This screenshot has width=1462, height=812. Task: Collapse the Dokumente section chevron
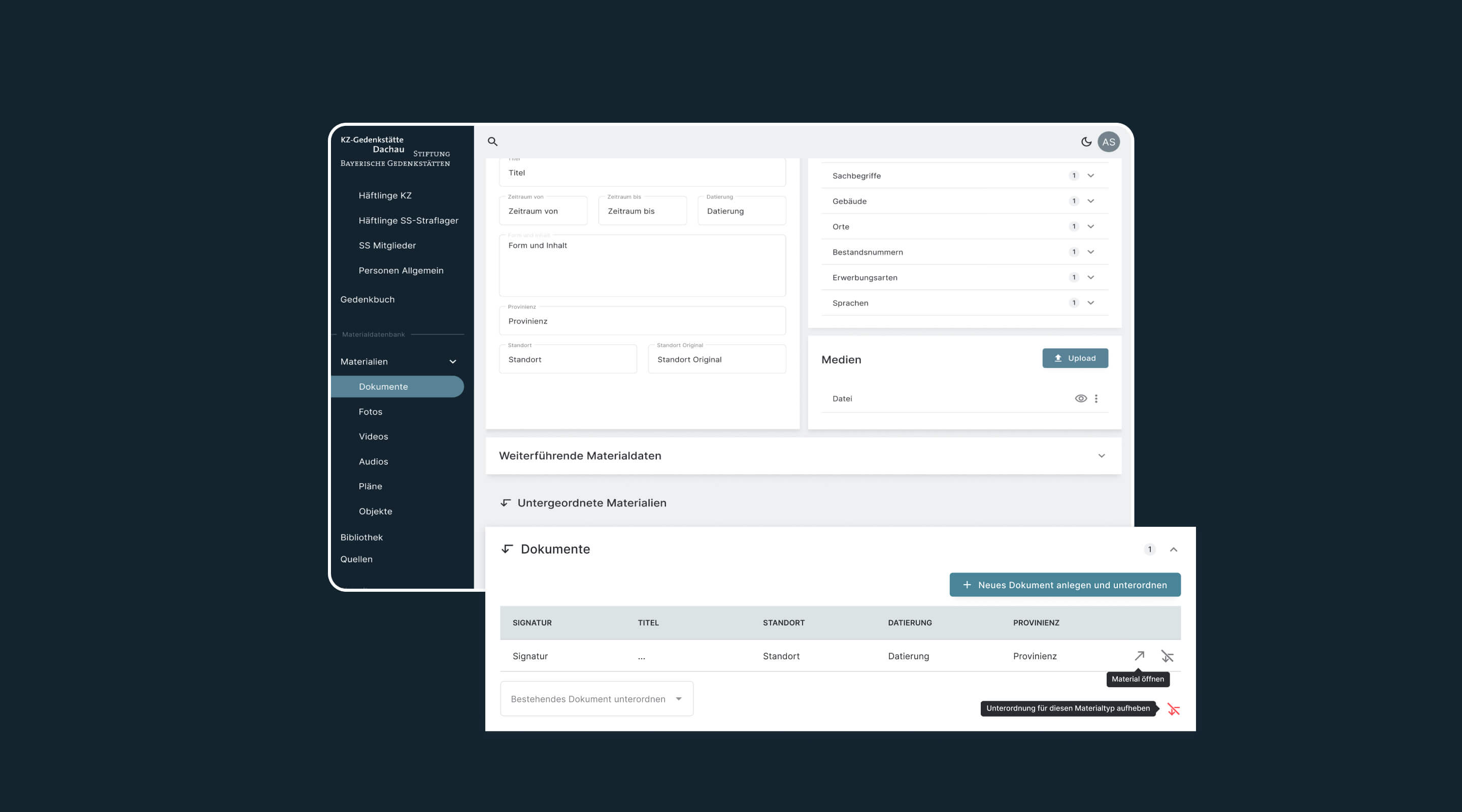point(1173,549)
